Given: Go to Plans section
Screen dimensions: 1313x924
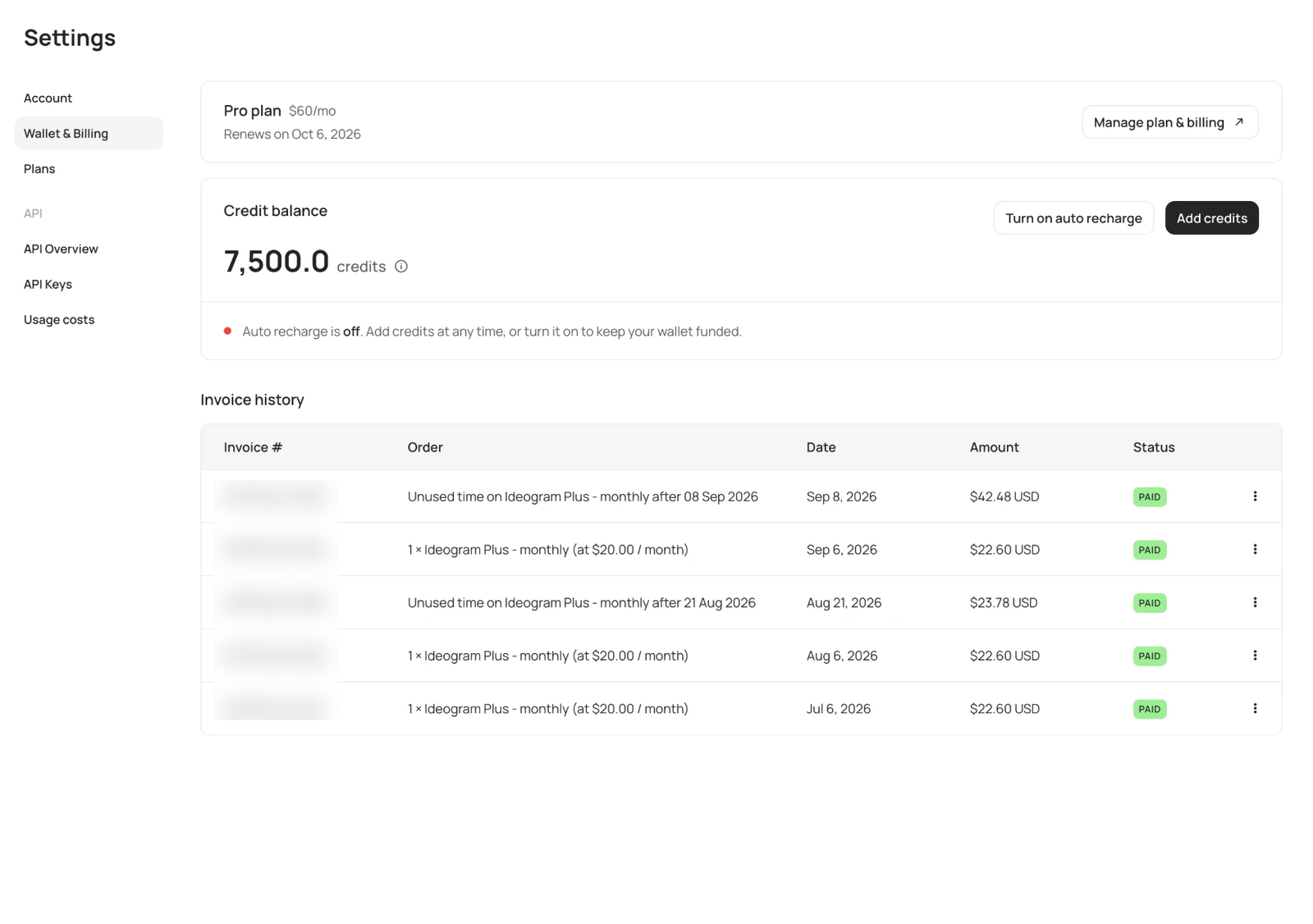Looking at the screenshot, I should (x=39, y=169).
